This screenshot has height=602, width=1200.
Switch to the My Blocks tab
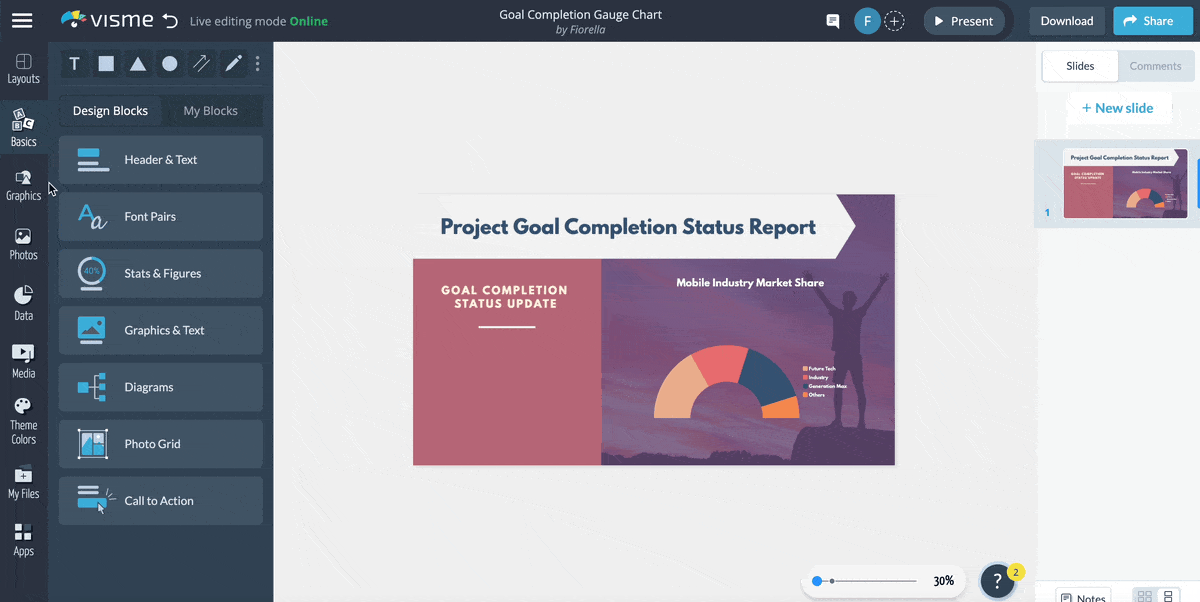[212, 110]
